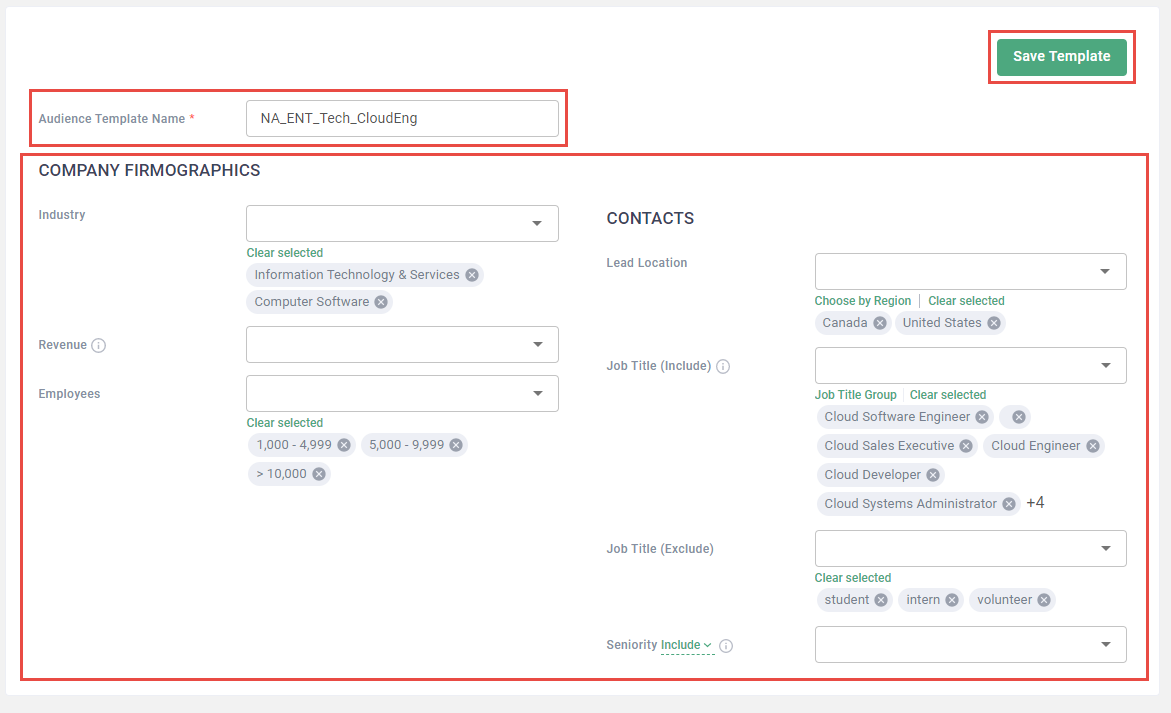The height and width of the screenshot is (713, 1171).
Task: Delete the 1,000 - 4,999 employees chip
Action: [x=344, y=445]
